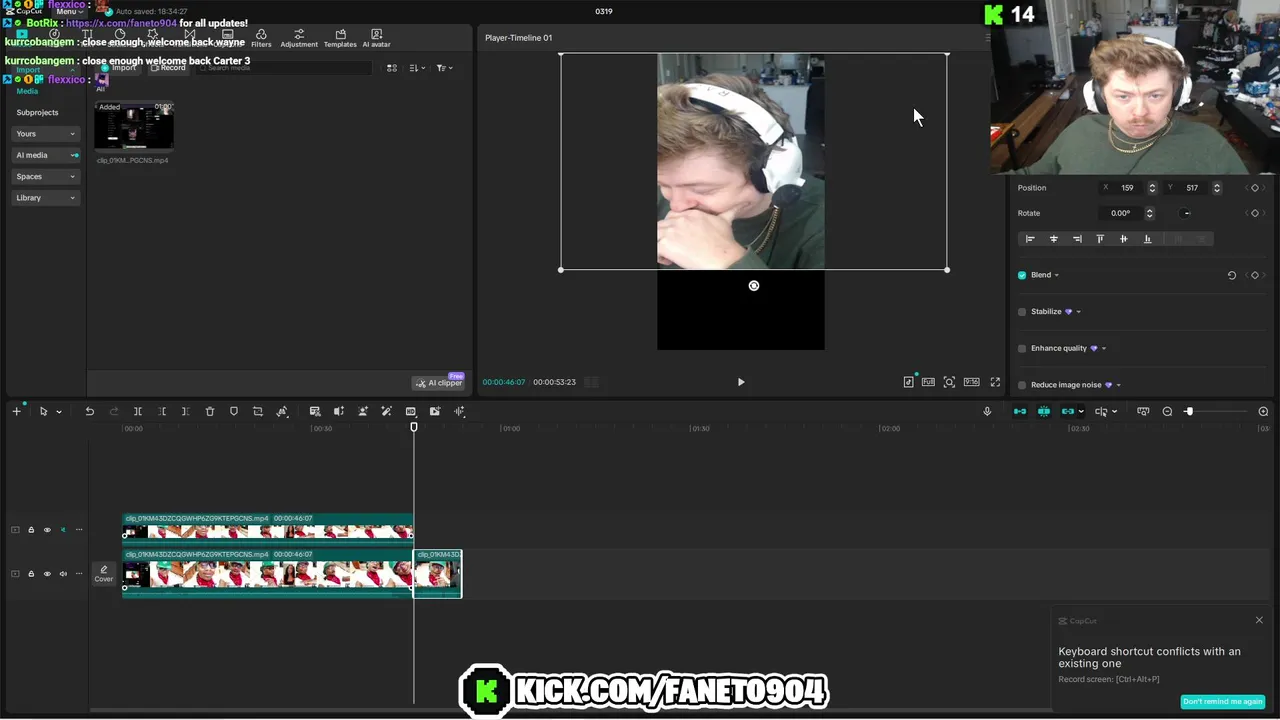The height and width of the screenshot is (720, 1280).
Task: Expand the Reduce image noise options
Action: click(1118, 385)
